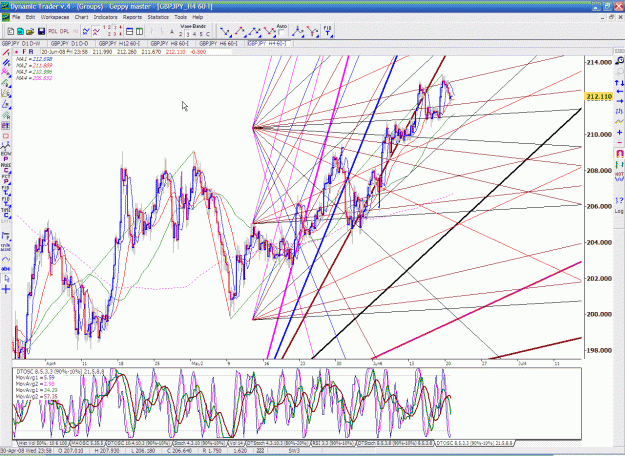The width and height of the screenshot is (625, 456).
Task: Click the blue plus icon on right
Action: 619,132
